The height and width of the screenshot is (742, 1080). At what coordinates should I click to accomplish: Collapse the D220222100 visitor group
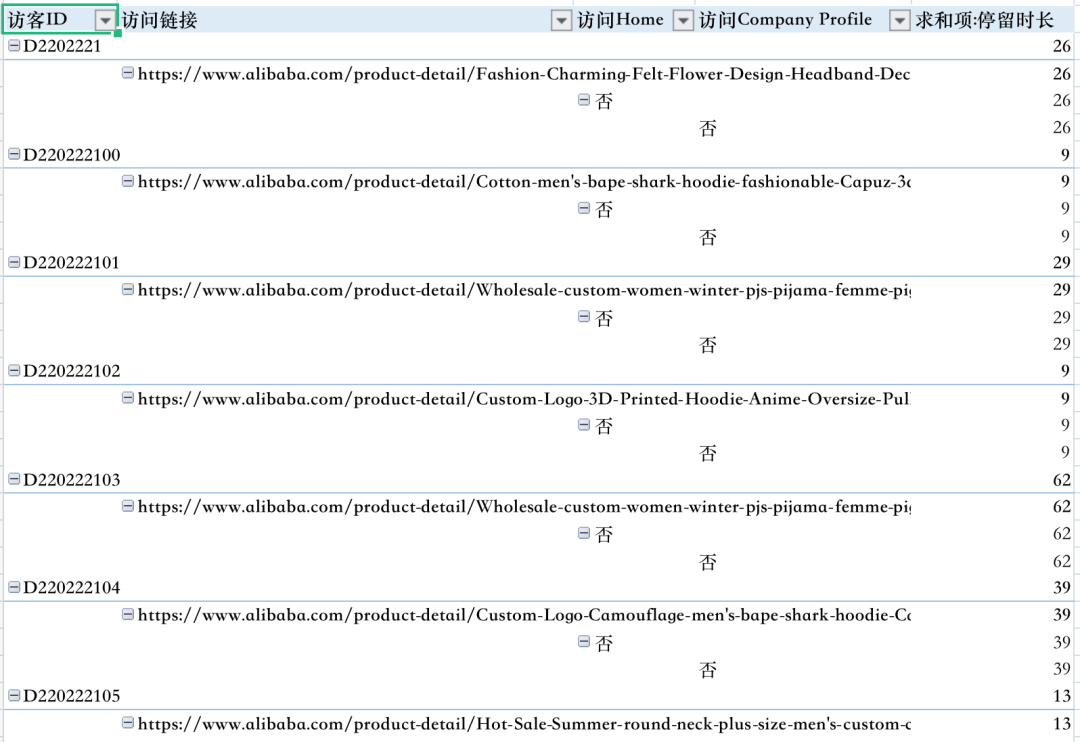[14, 154]
